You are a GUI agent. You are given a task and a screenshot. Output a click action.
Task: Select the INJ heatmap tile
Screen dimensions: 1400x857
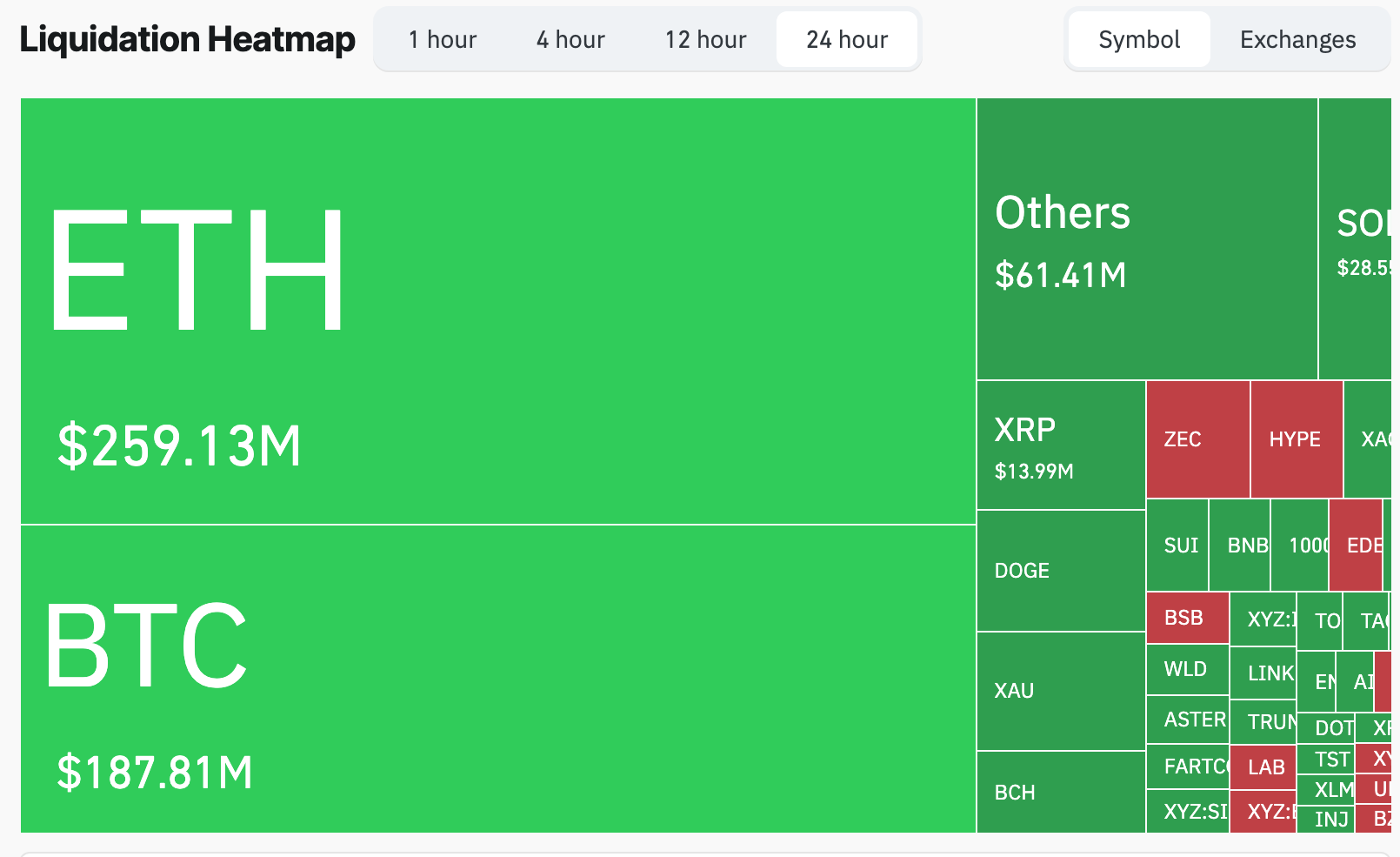tap(1326, 819)
